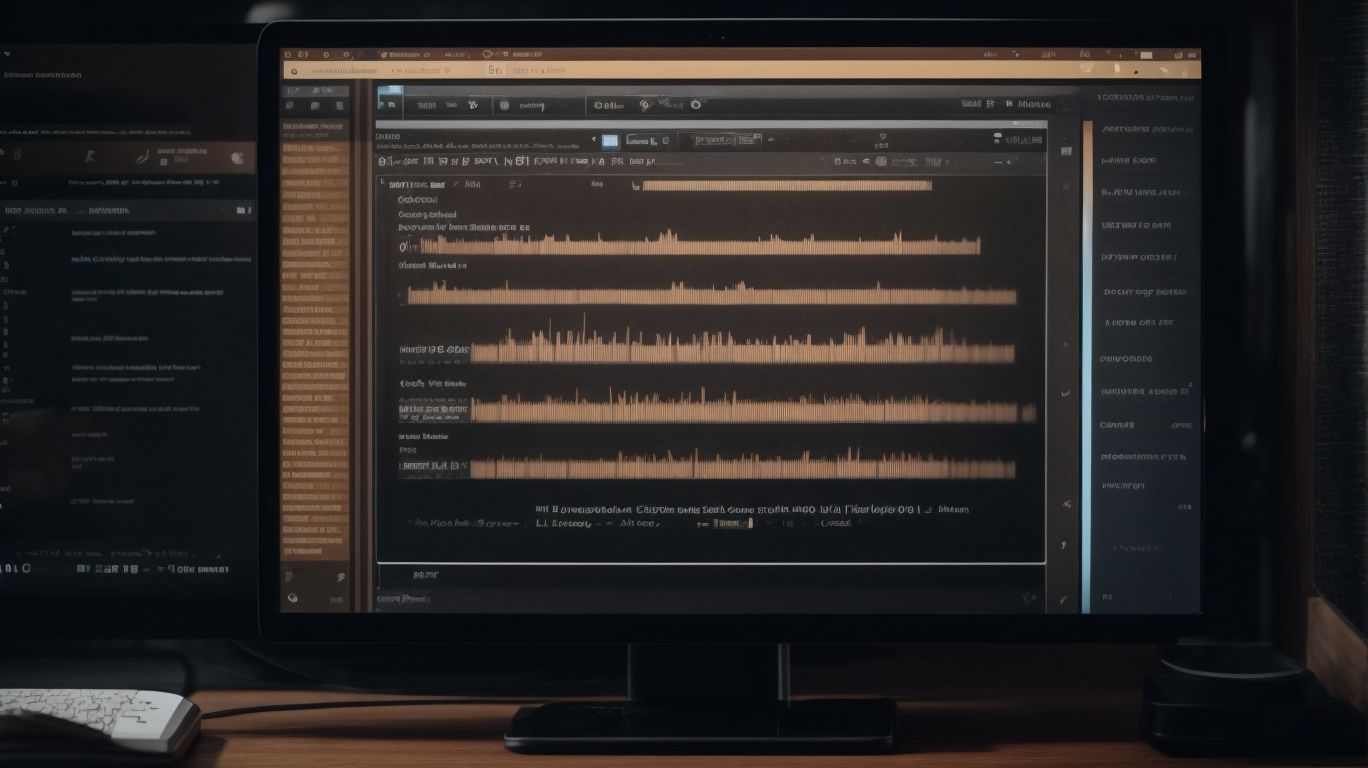
Task: Click the light-blue vertical scrollbar beside the waveforms
Action: click(1086, 365)
